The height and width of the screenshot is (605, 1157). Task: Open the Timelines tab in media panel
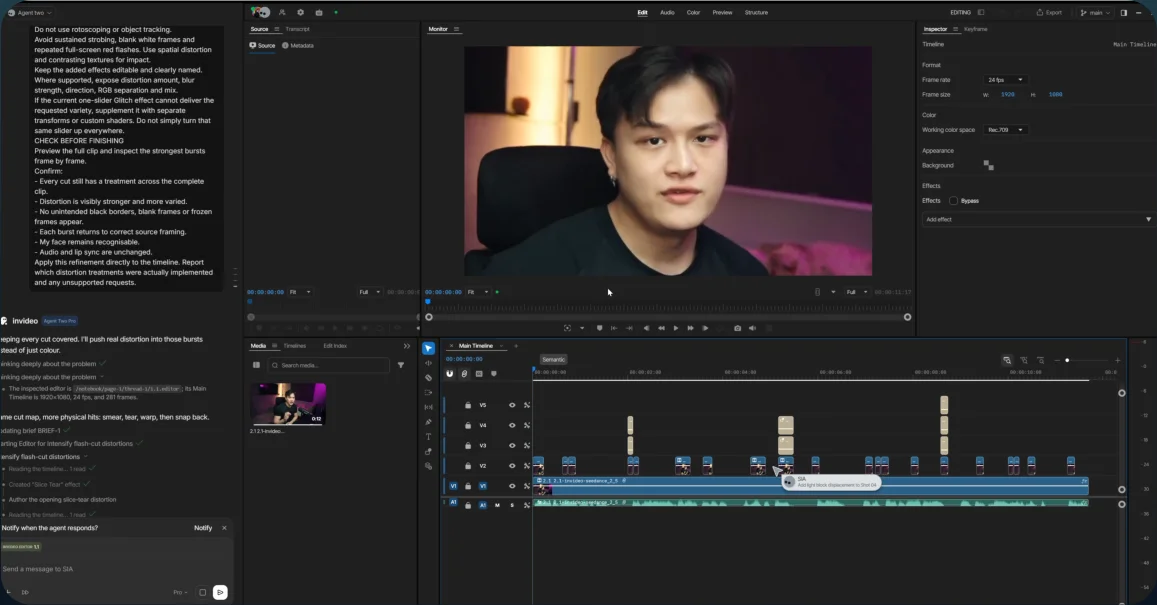294,346
